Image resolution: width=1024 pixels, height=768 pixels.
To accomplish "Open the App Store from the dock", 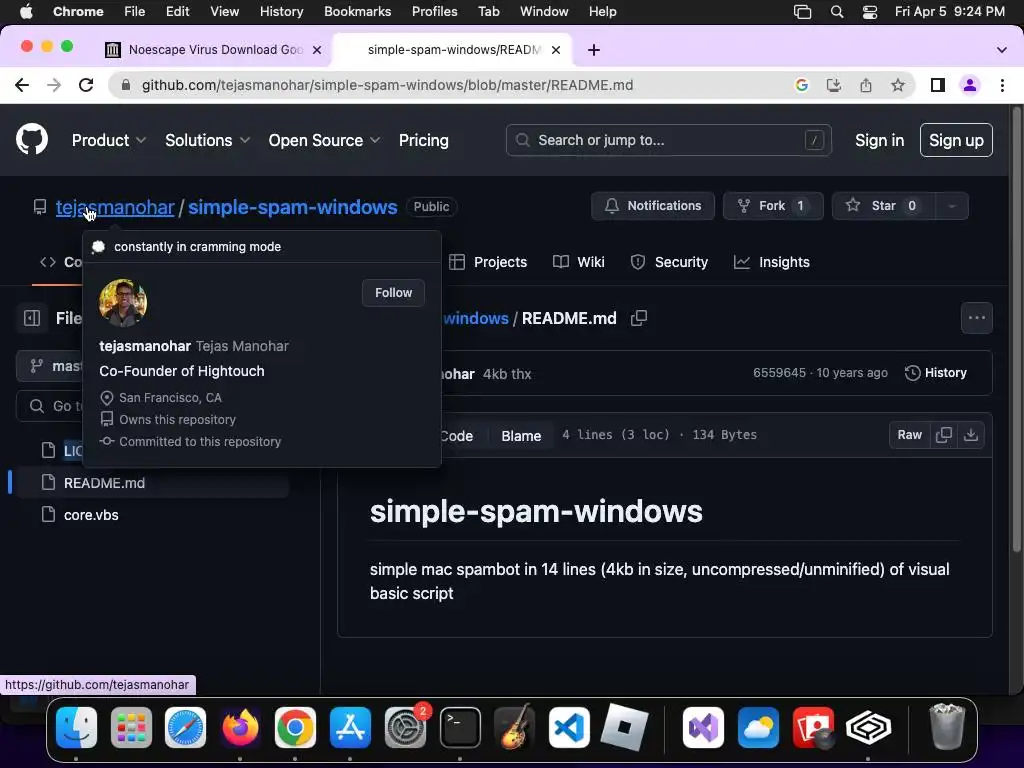I will (350, 728).
